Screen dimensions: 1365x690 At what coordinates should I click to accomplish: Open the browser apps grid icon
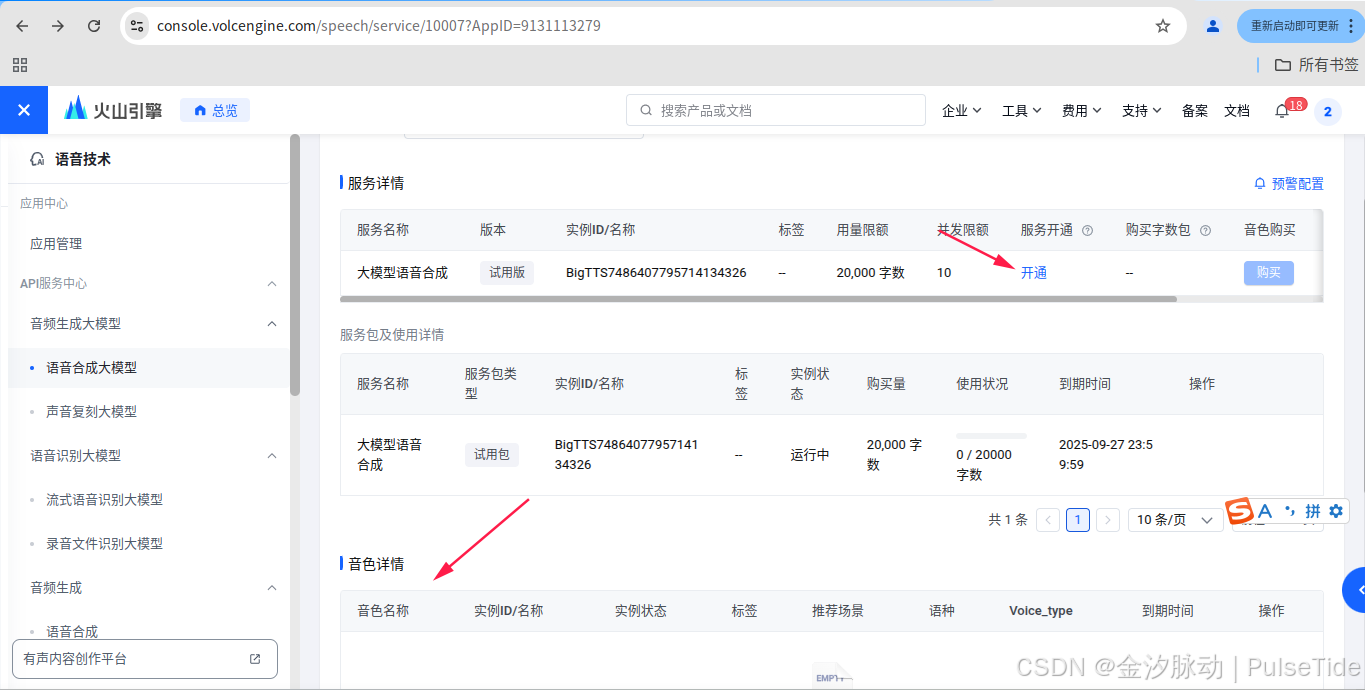[x=19, y=65]
